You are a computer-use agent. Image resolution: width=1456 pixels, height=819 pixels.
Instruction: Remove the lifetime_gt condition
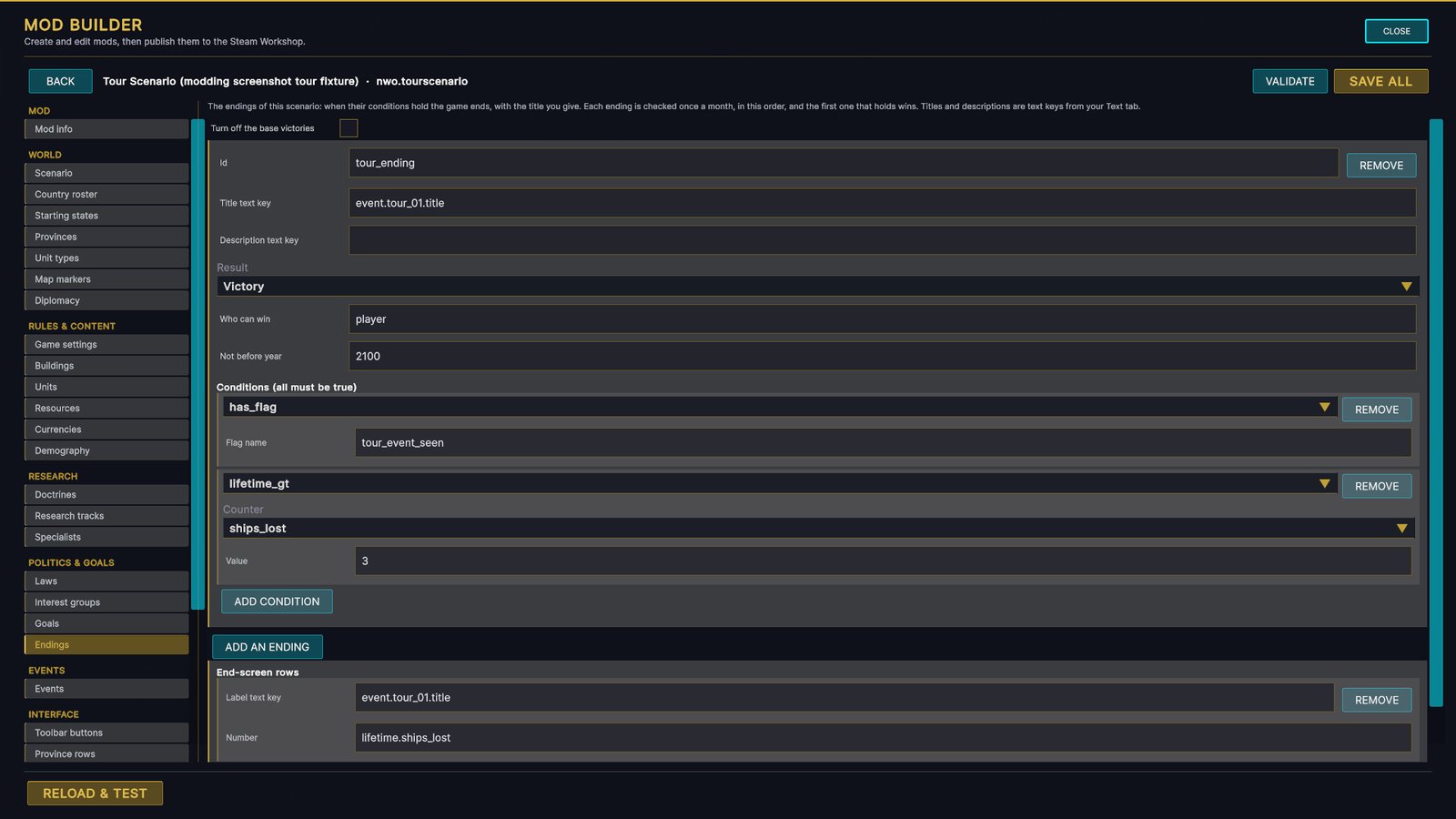tap(1376, 486)
